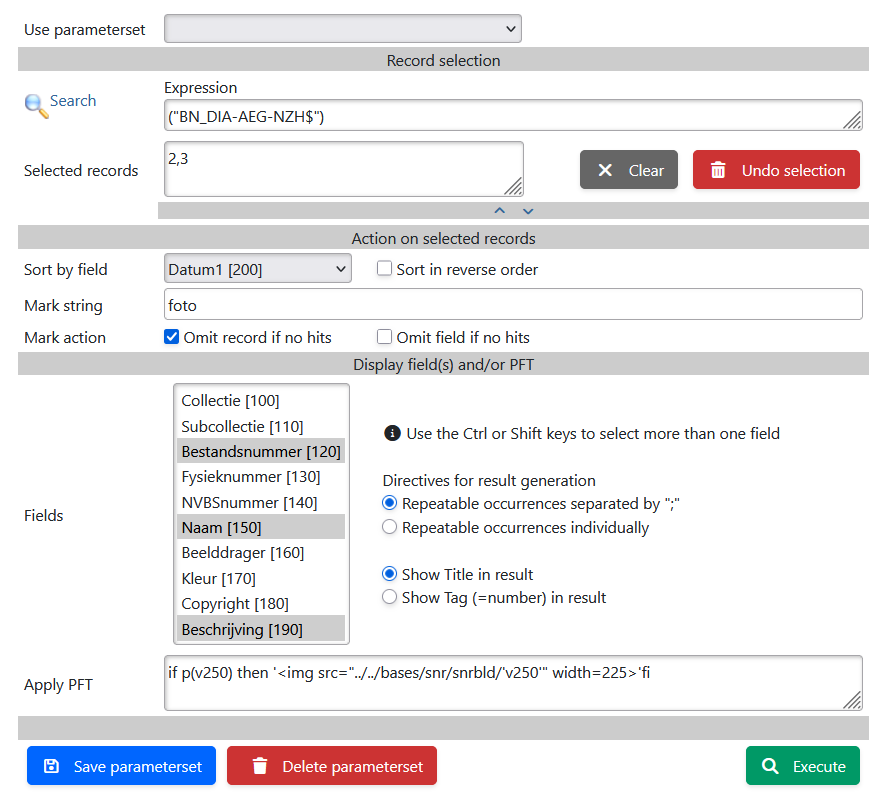Screen dimensions: 890x798
Task: Delete the parameterset
Action: coord(332,766)
